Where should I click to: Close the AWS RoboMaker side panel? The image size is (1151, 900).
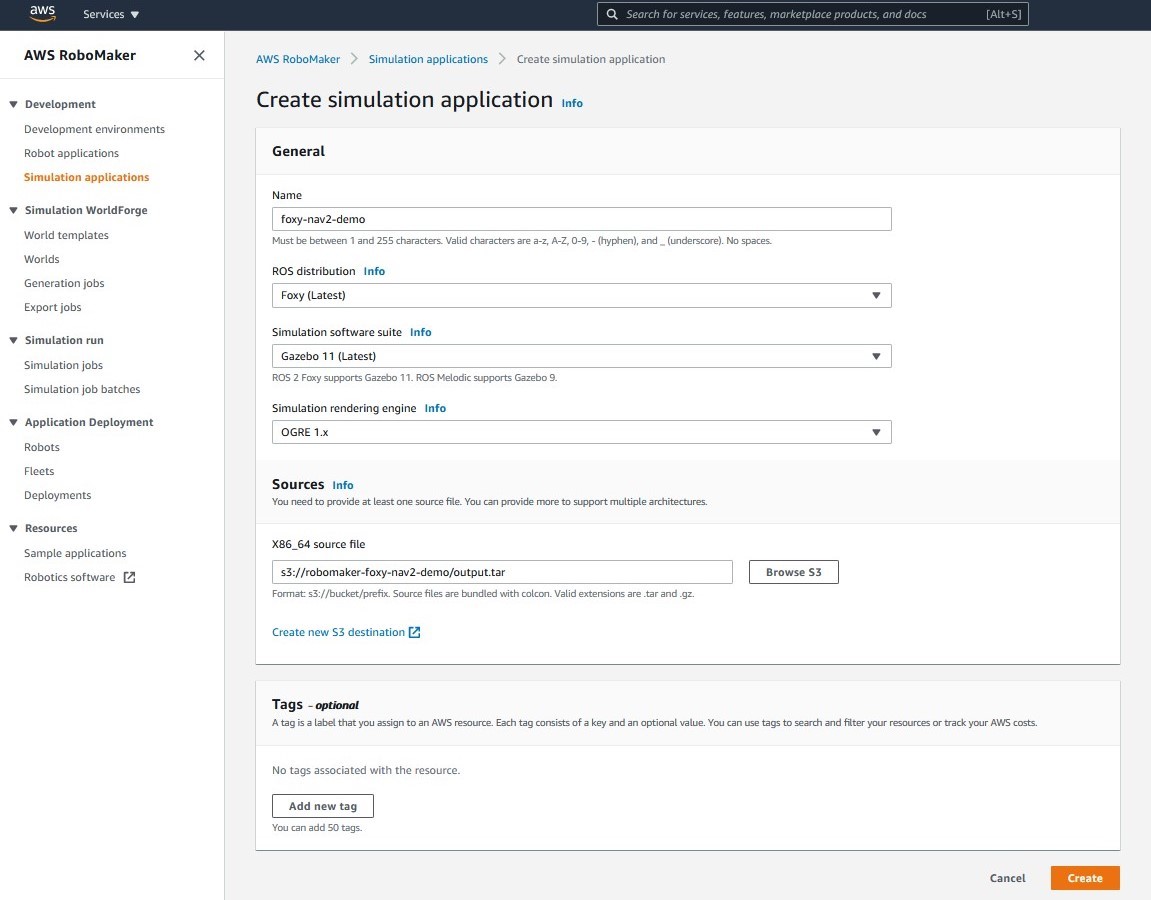(x=199, y=55)
